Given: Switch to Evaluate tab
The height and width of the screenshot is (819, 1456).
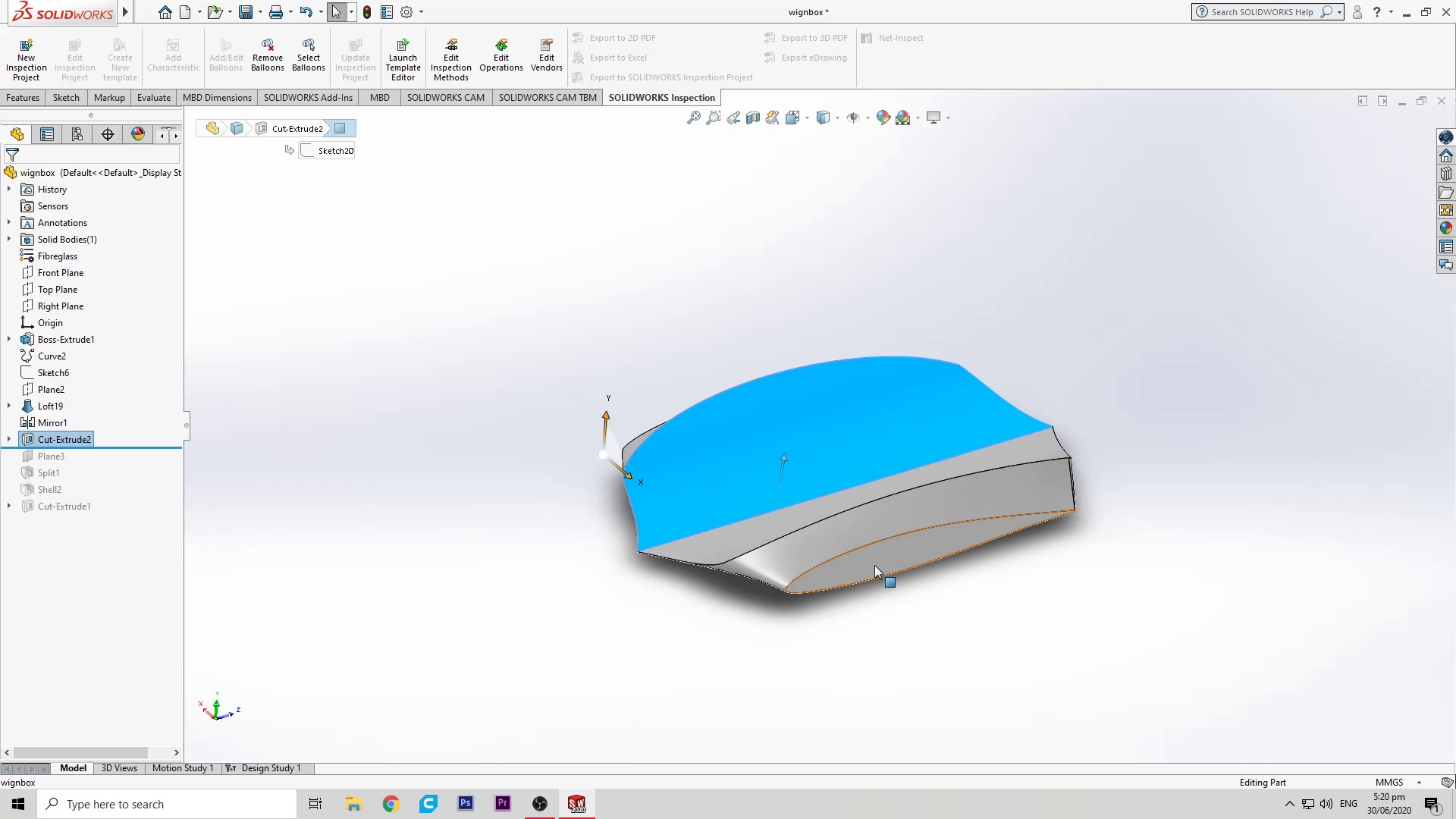Looking at the screenshot, I should click(x=154, y=98).
